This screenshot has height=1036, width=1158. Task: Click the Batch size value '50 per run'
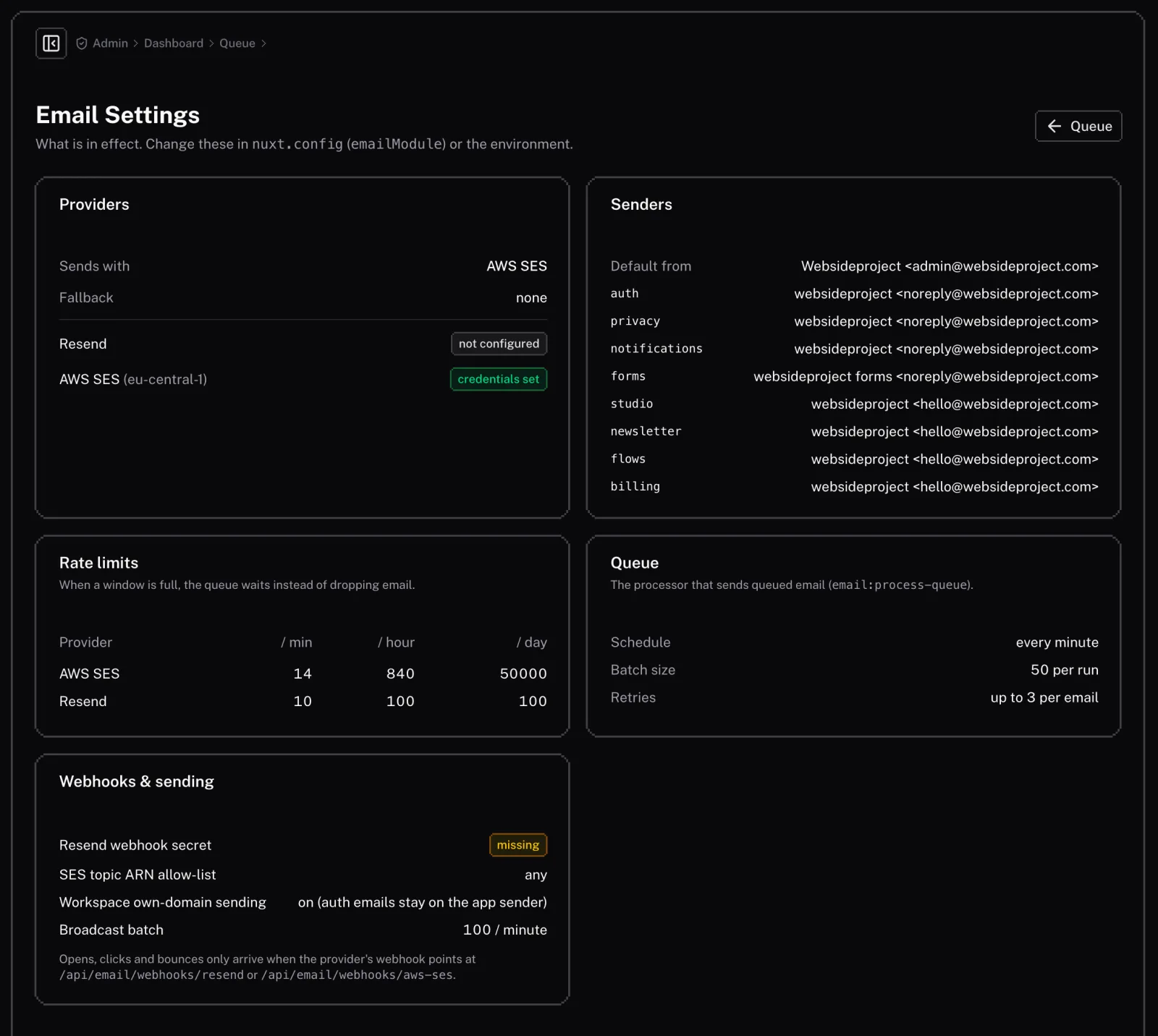[1064, 670]
